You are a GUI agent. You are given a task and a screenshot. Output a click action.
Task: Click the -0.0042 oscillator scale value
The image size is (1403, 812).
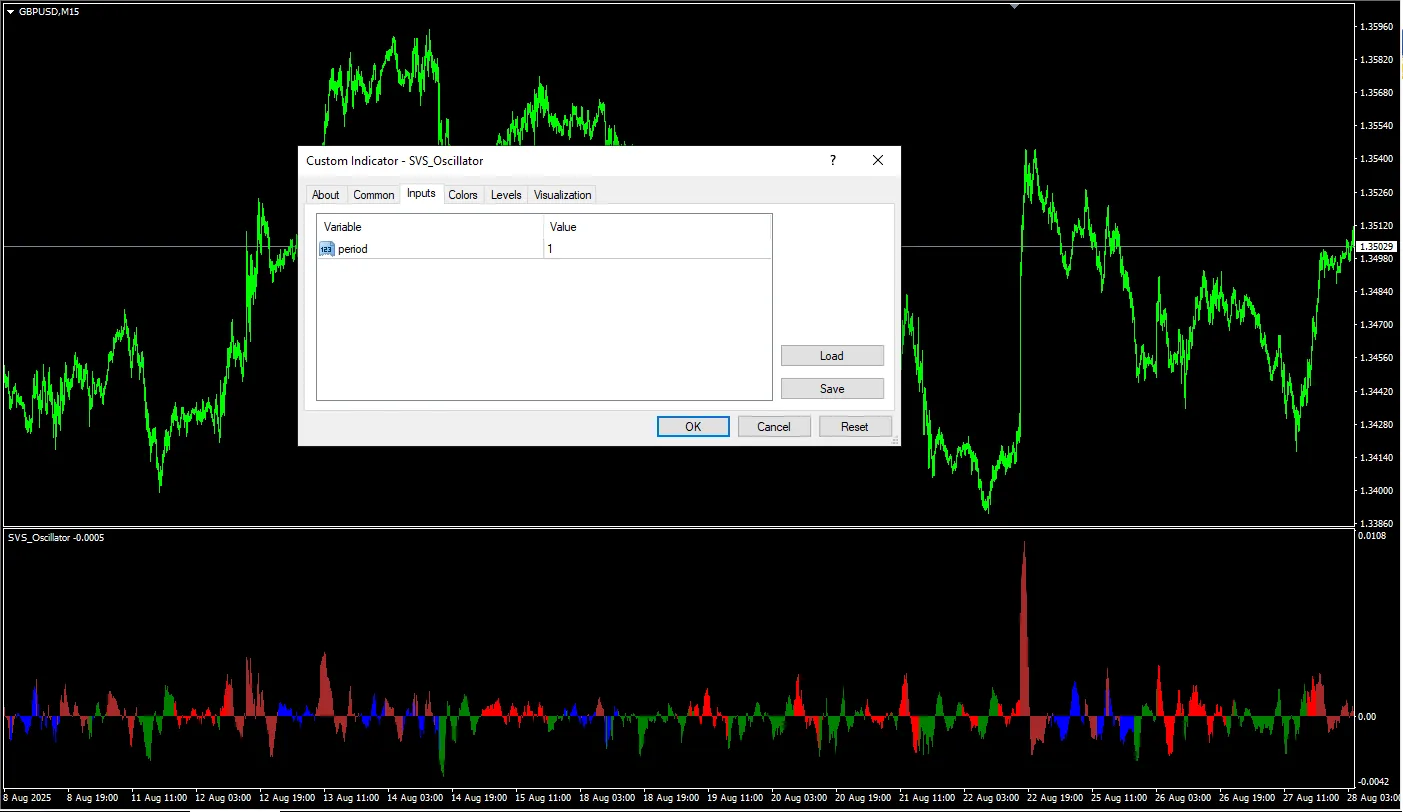click(1372, 782)
